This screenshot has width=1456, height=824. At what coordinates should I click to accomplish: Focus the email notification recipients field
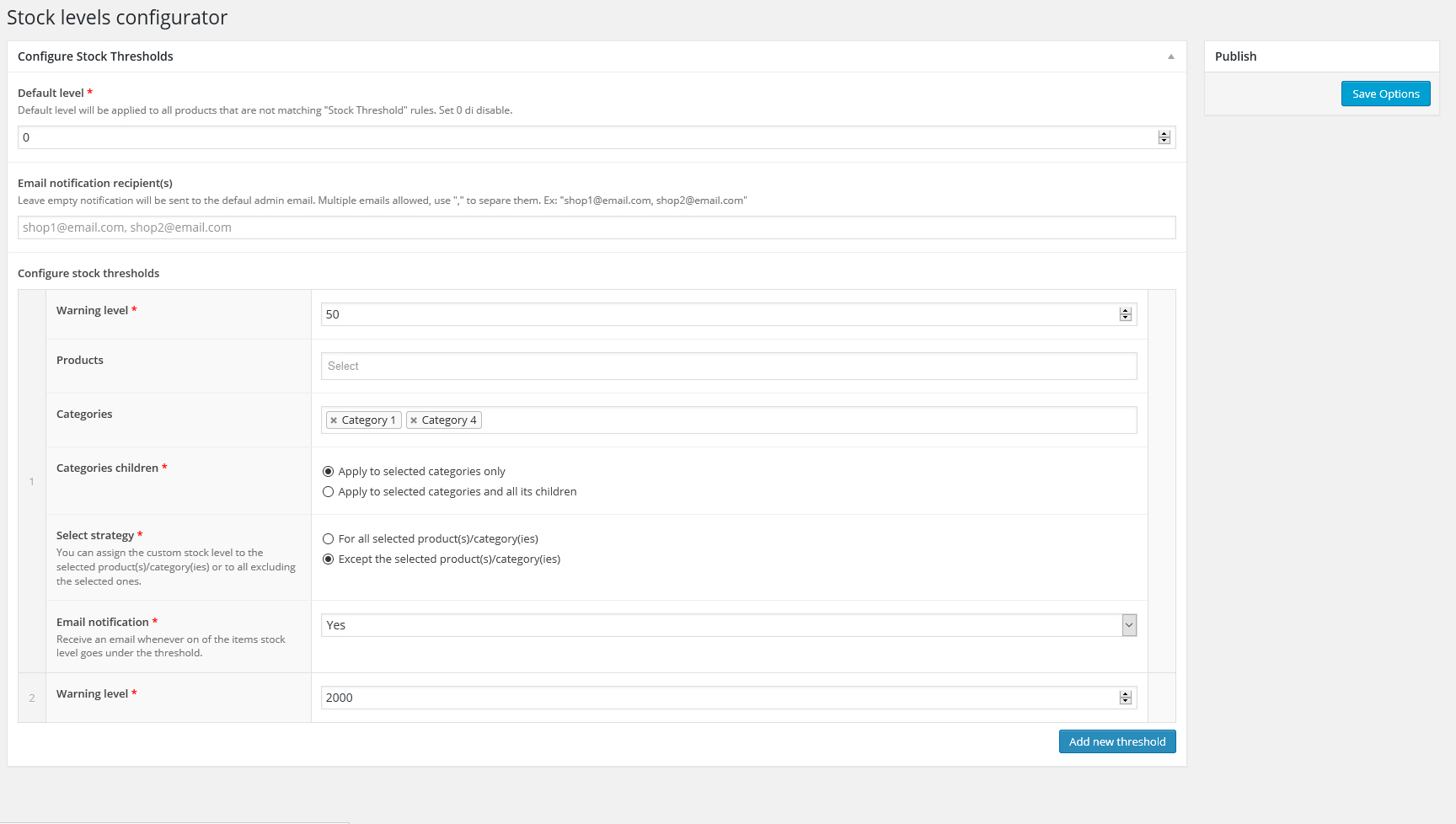pyautogui.click(x=597, y=227)
